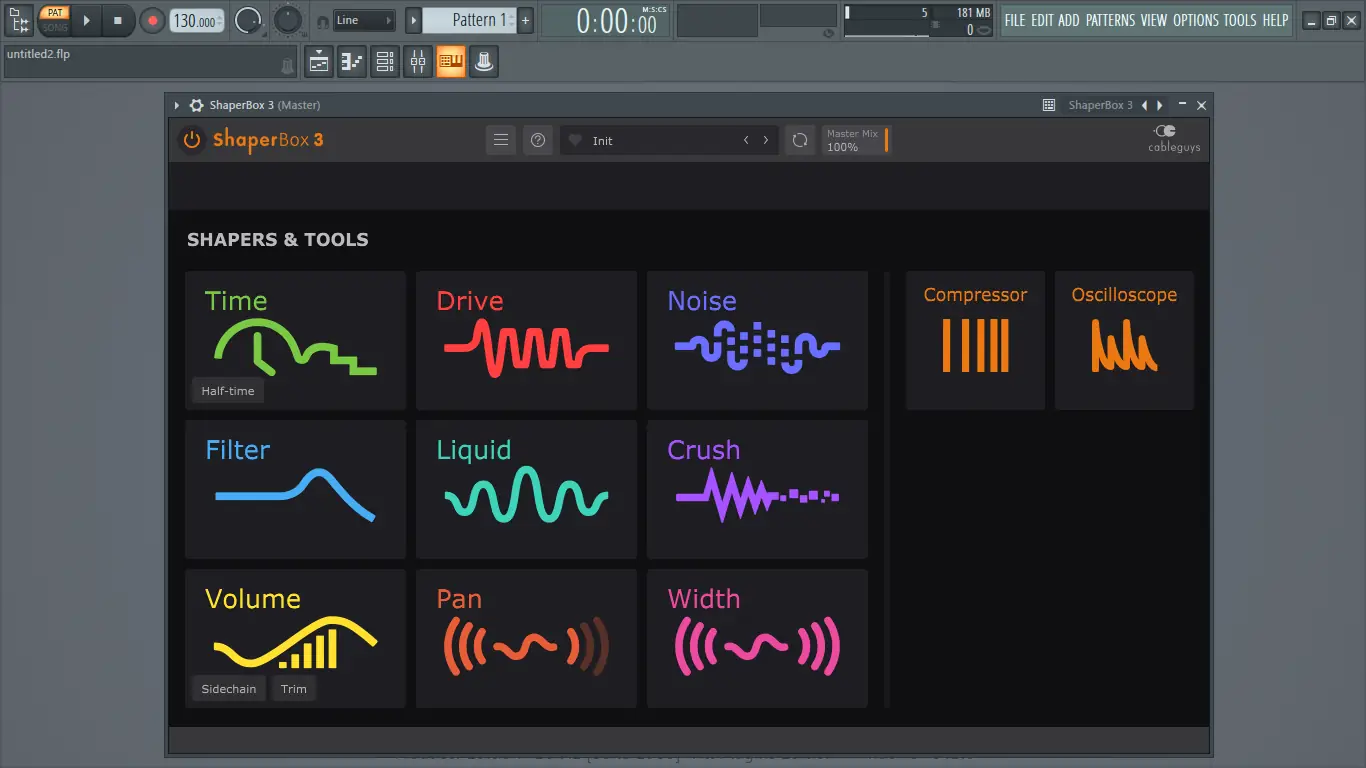This screenshot has height=768, width=1366.
Task: Click the Trim preset button
Action: click(294, 689)
